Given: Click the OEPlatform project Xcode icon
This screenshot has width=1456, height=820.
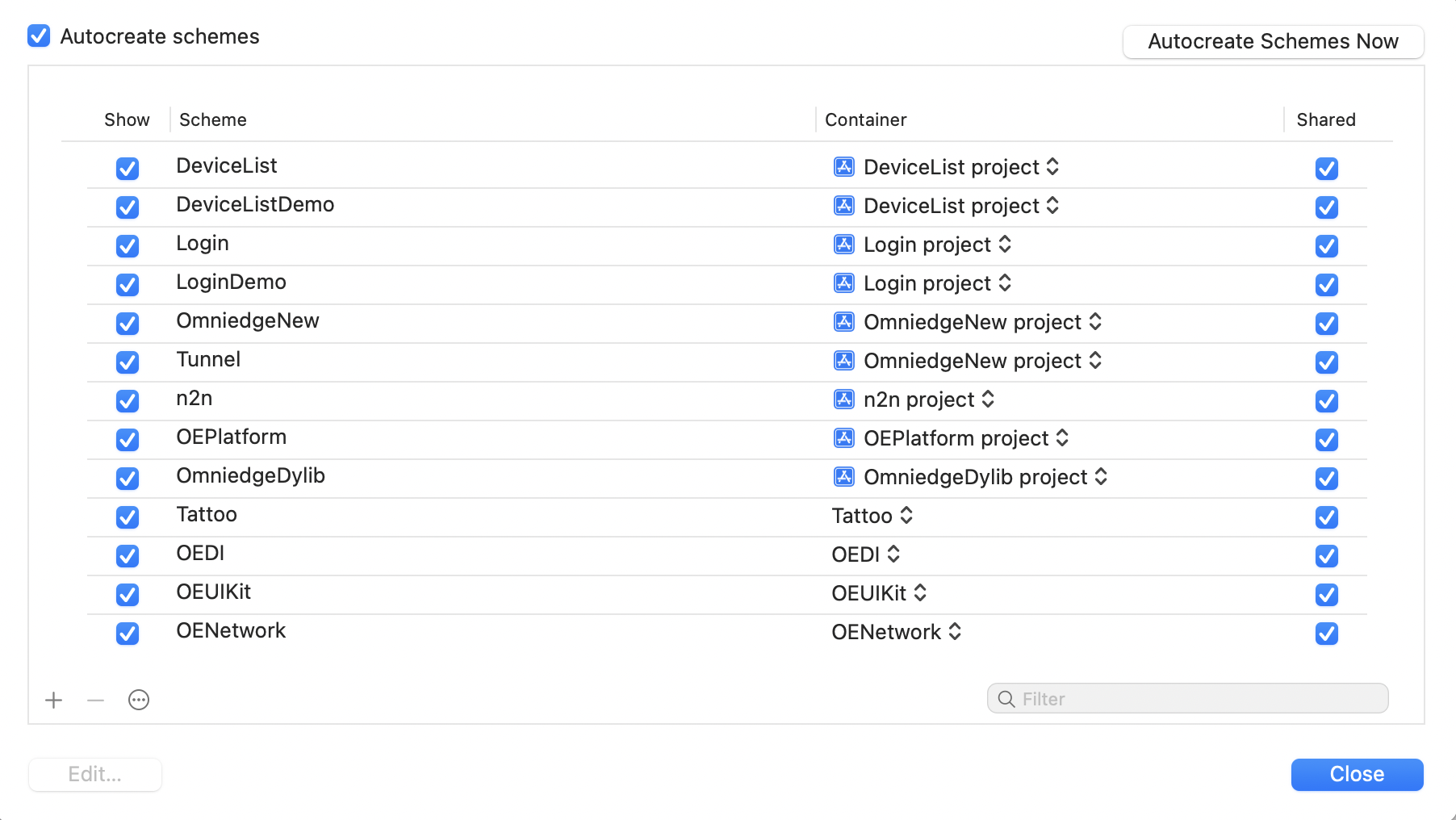Looking at the screenshot, I should 843,438.
